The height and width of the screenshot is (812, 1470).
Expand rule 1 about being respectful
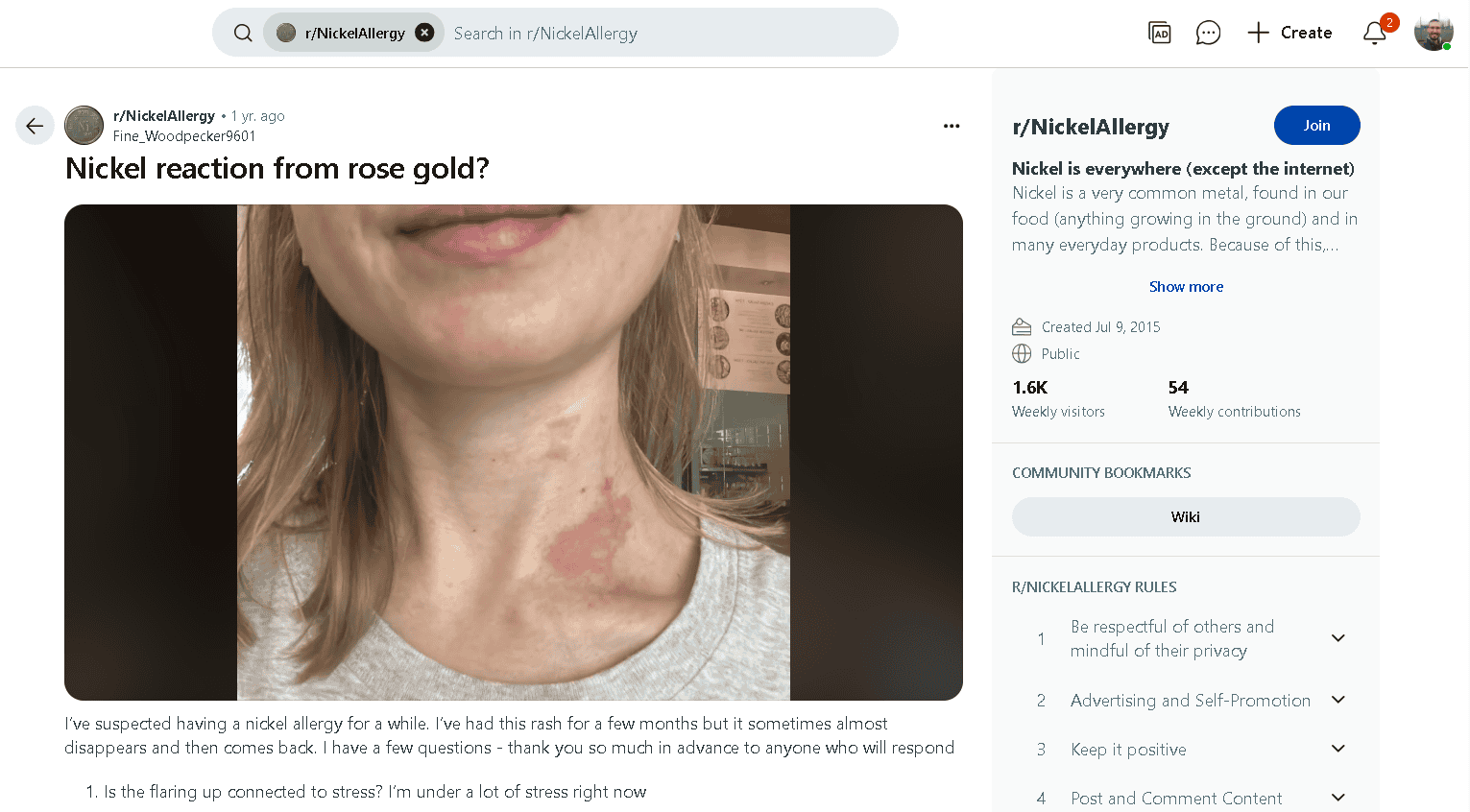[1338, 637]
